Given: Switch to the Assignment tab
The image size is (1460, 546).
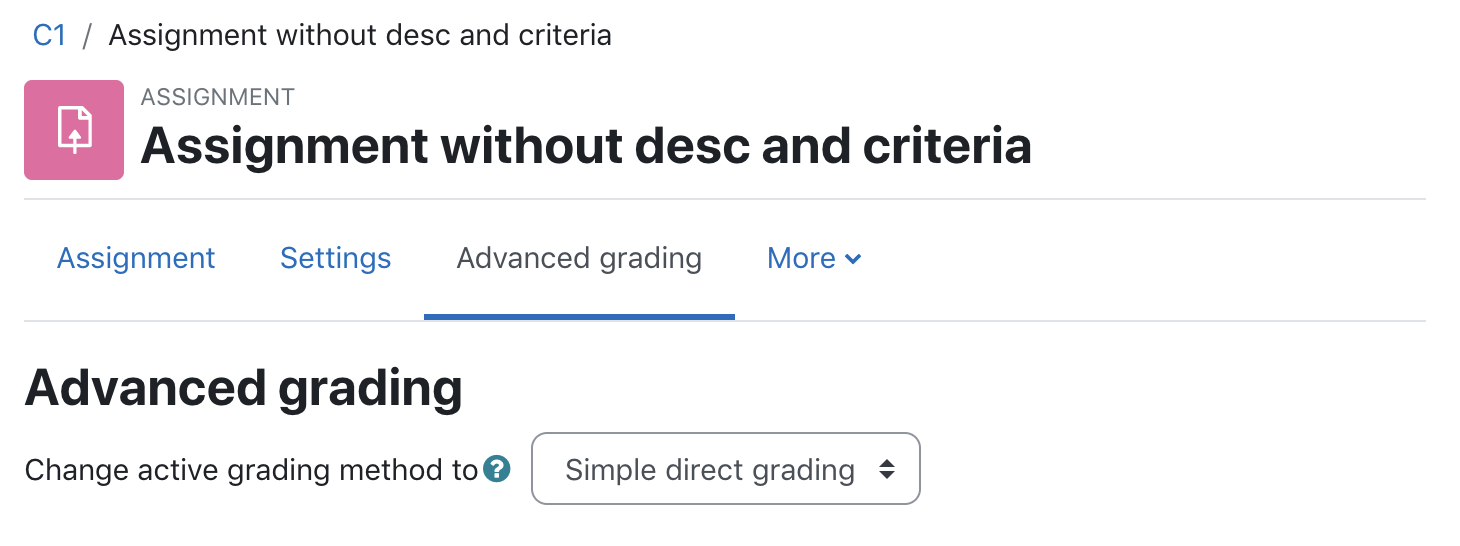Looking at the screenshot, I should point(136,258).
